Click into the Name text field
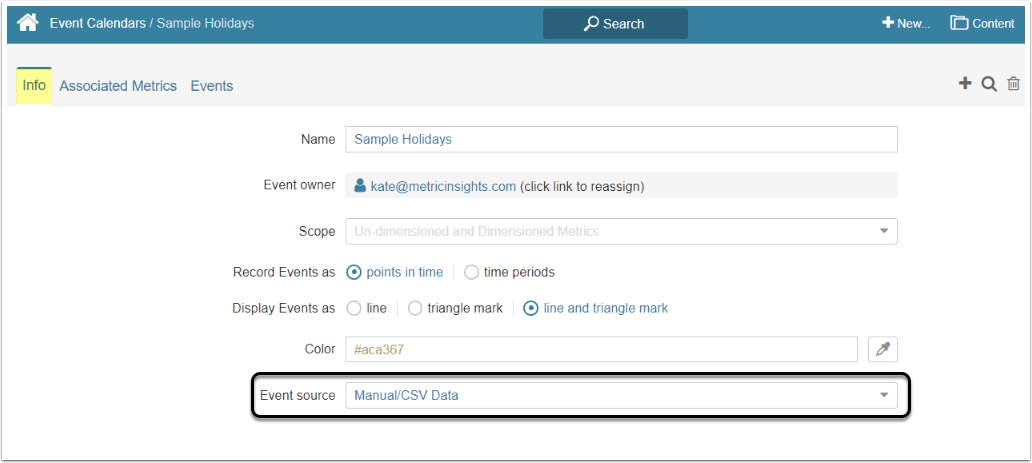The width and height of the screenshot is (1032, 463). tap(620, 139)
